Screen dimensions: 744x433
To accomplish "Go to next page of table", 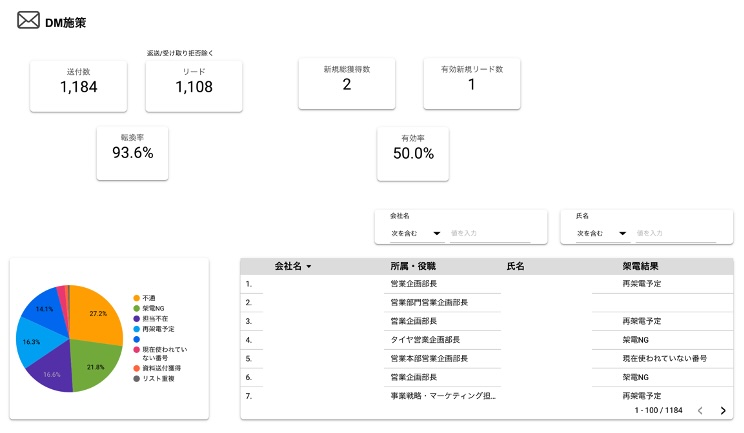I will (x=723, y=411).
